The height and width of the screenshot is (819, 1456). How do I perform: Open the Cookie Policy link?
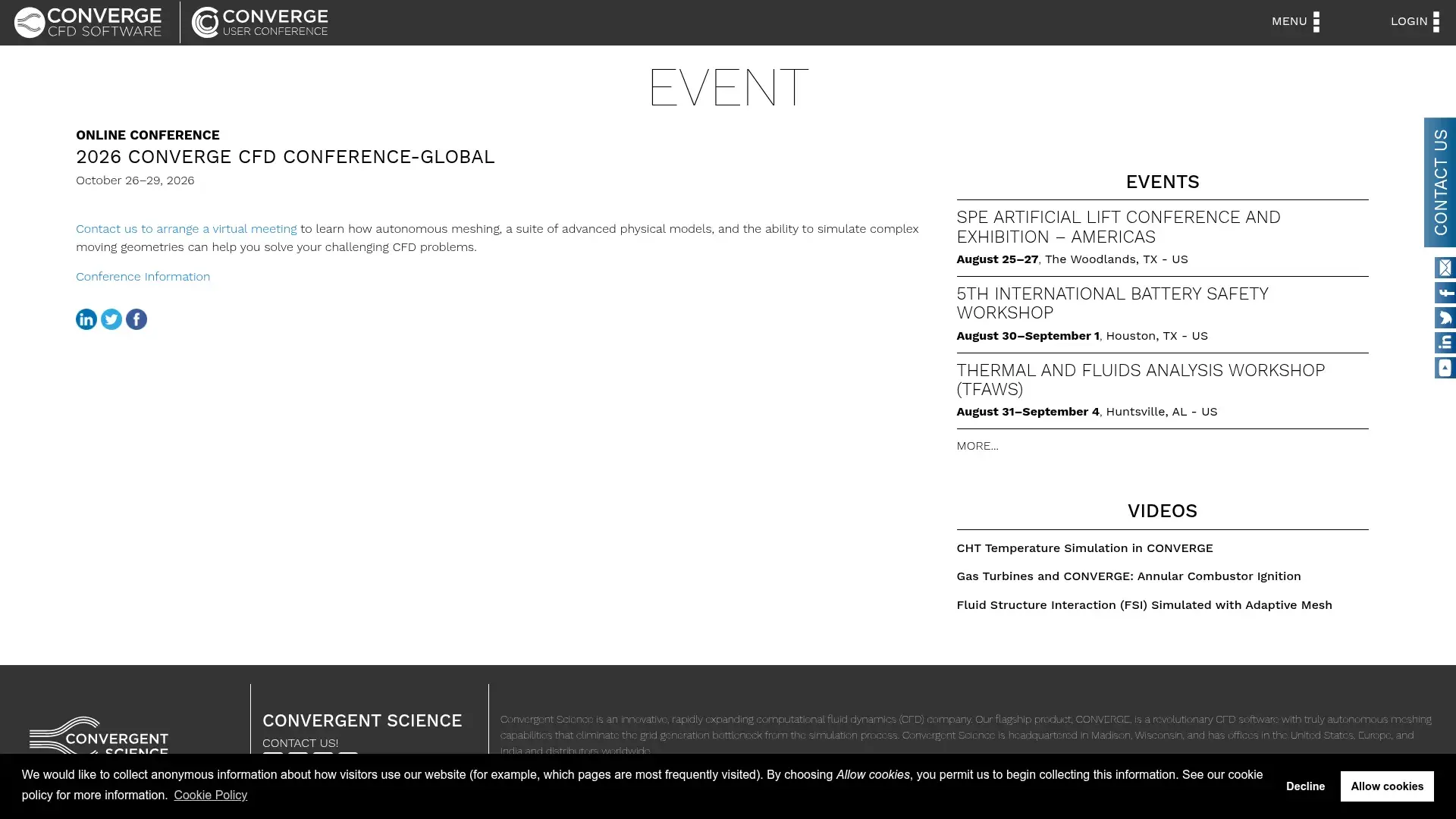210,795
